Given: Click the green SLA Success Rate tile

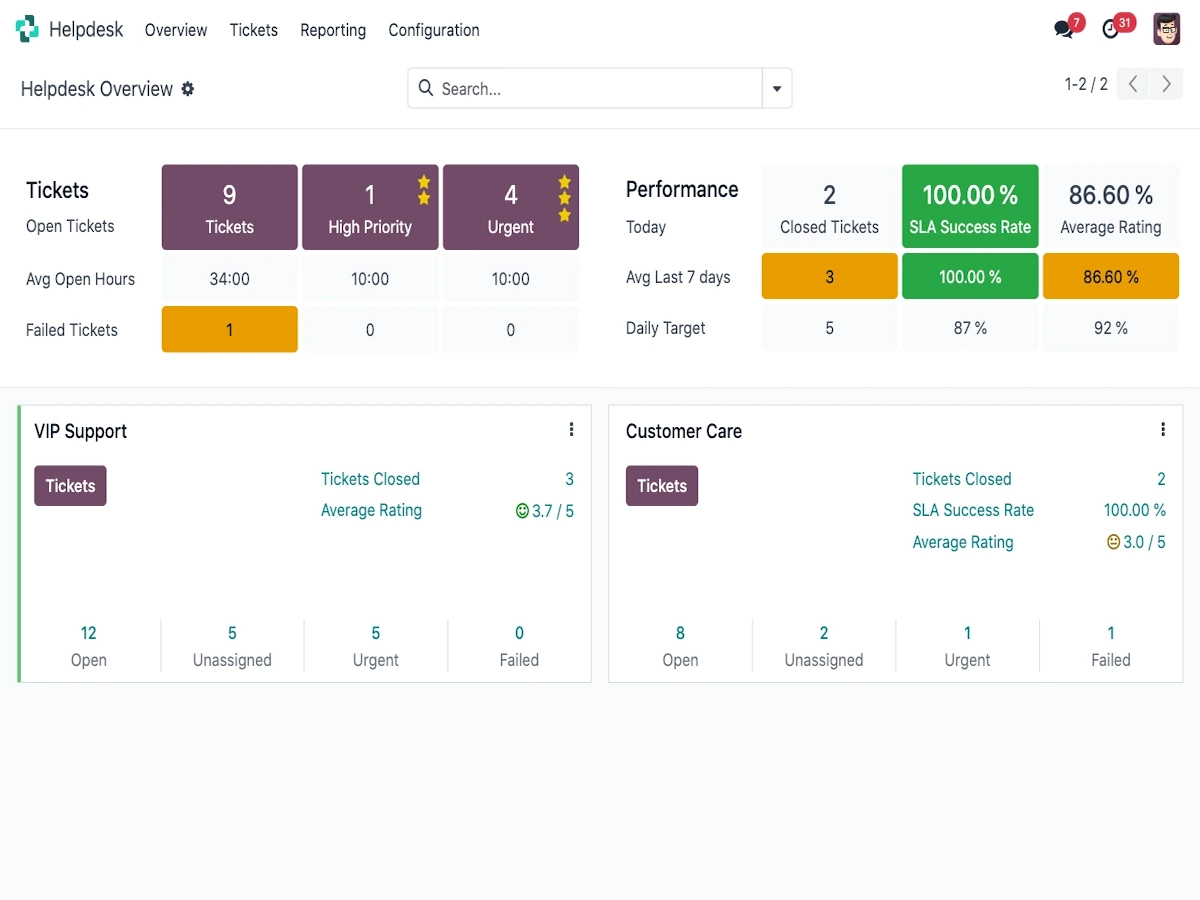Looking at the screenshot, I should coord(970,207).
